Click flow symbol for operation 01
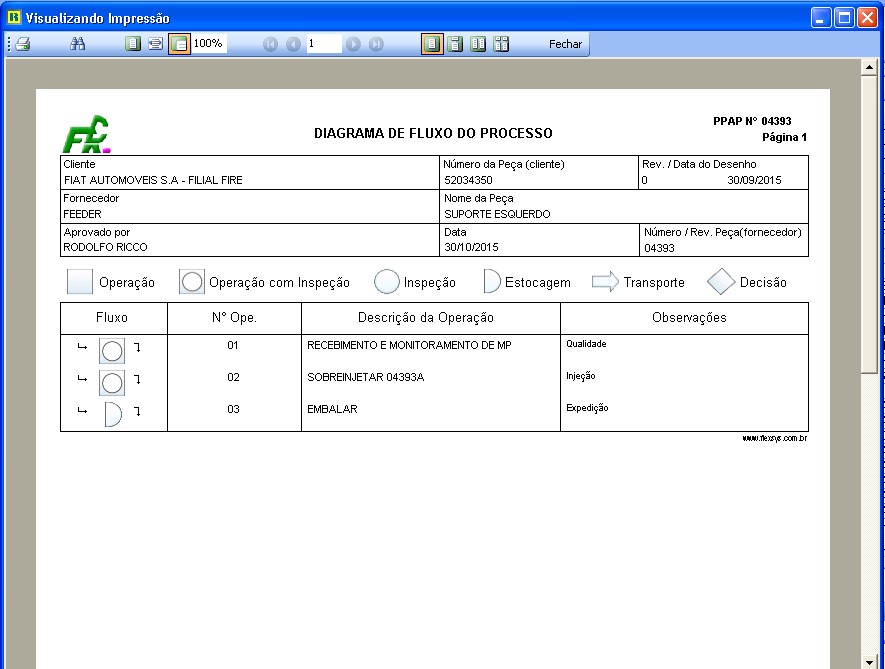Image resolution: width=885 pixels, height=669 pixels. [x=112, y=351]
